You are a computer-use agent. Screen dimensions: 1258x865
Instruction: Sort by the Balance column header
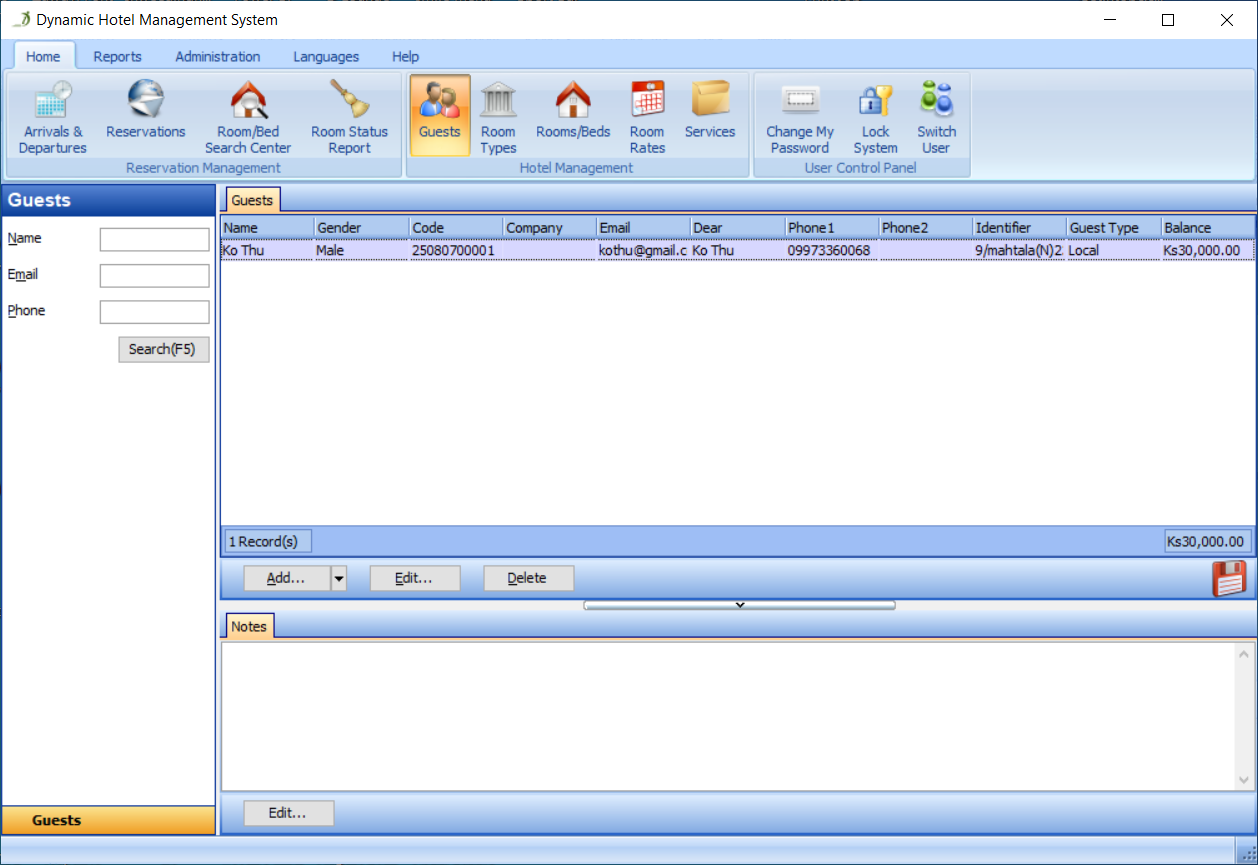coord(1206,228)
